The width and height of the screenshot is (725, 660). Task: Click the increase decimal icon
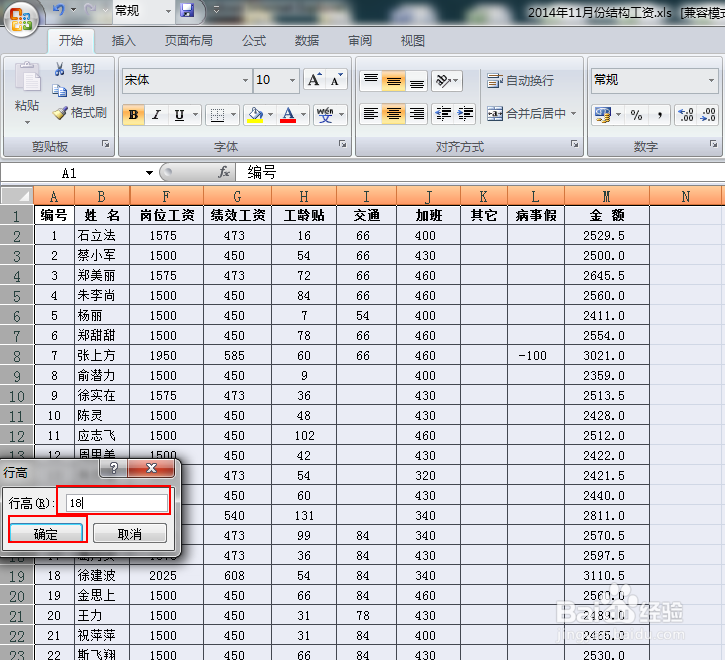(x=686, y=115)
